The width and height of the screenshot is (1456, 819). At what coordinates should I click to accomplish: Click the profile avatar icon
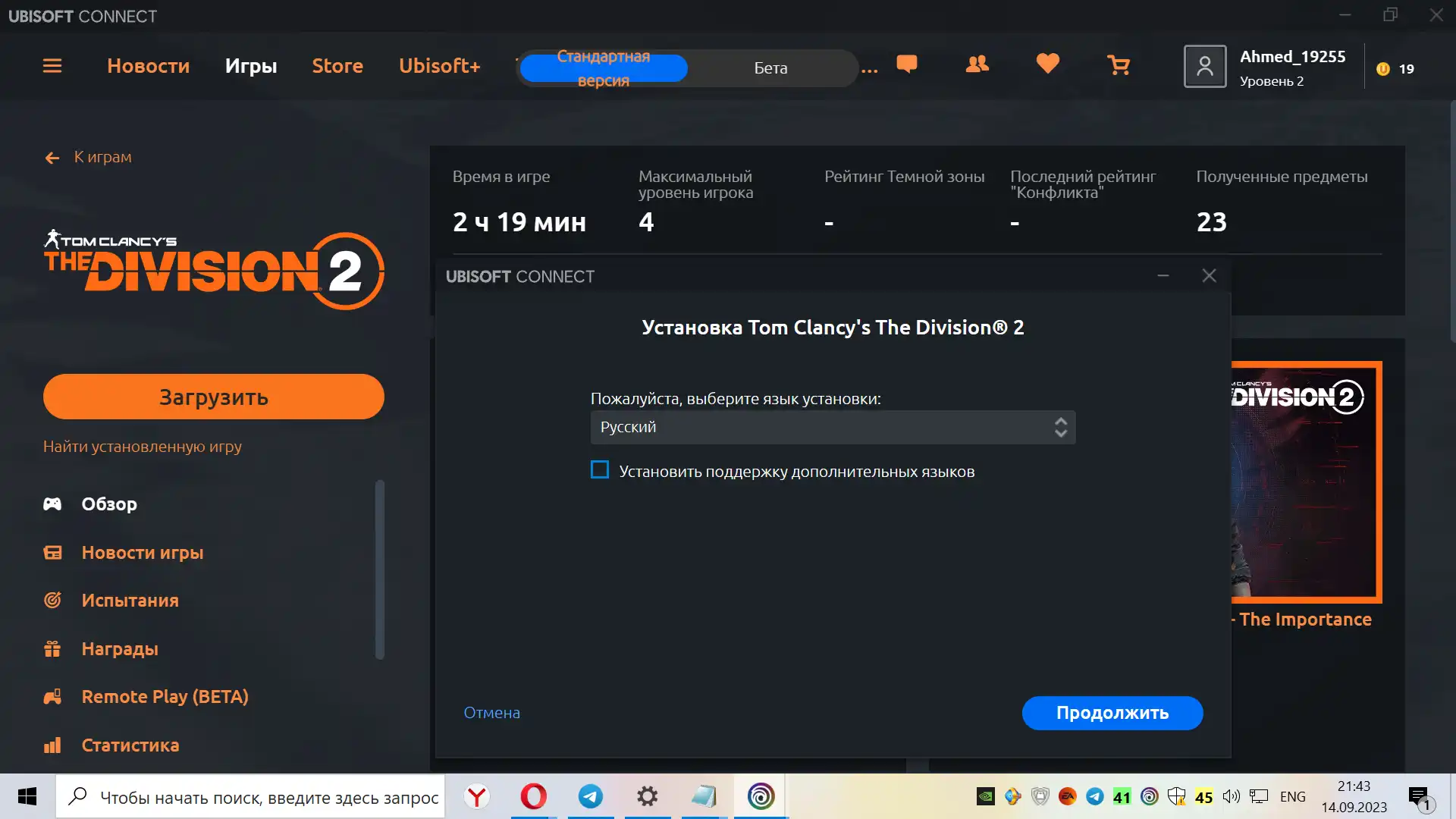pyautogui.click(x=1205, y=67)
